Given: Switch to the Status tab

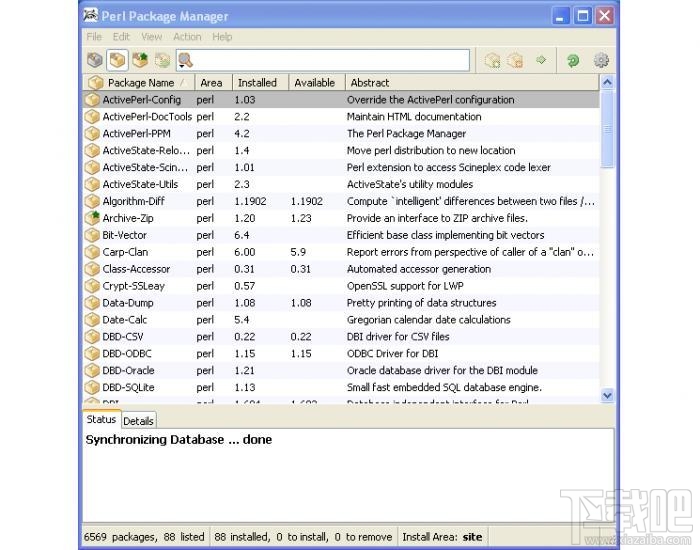Looking at the screenshot, I should tap(101, 419).
